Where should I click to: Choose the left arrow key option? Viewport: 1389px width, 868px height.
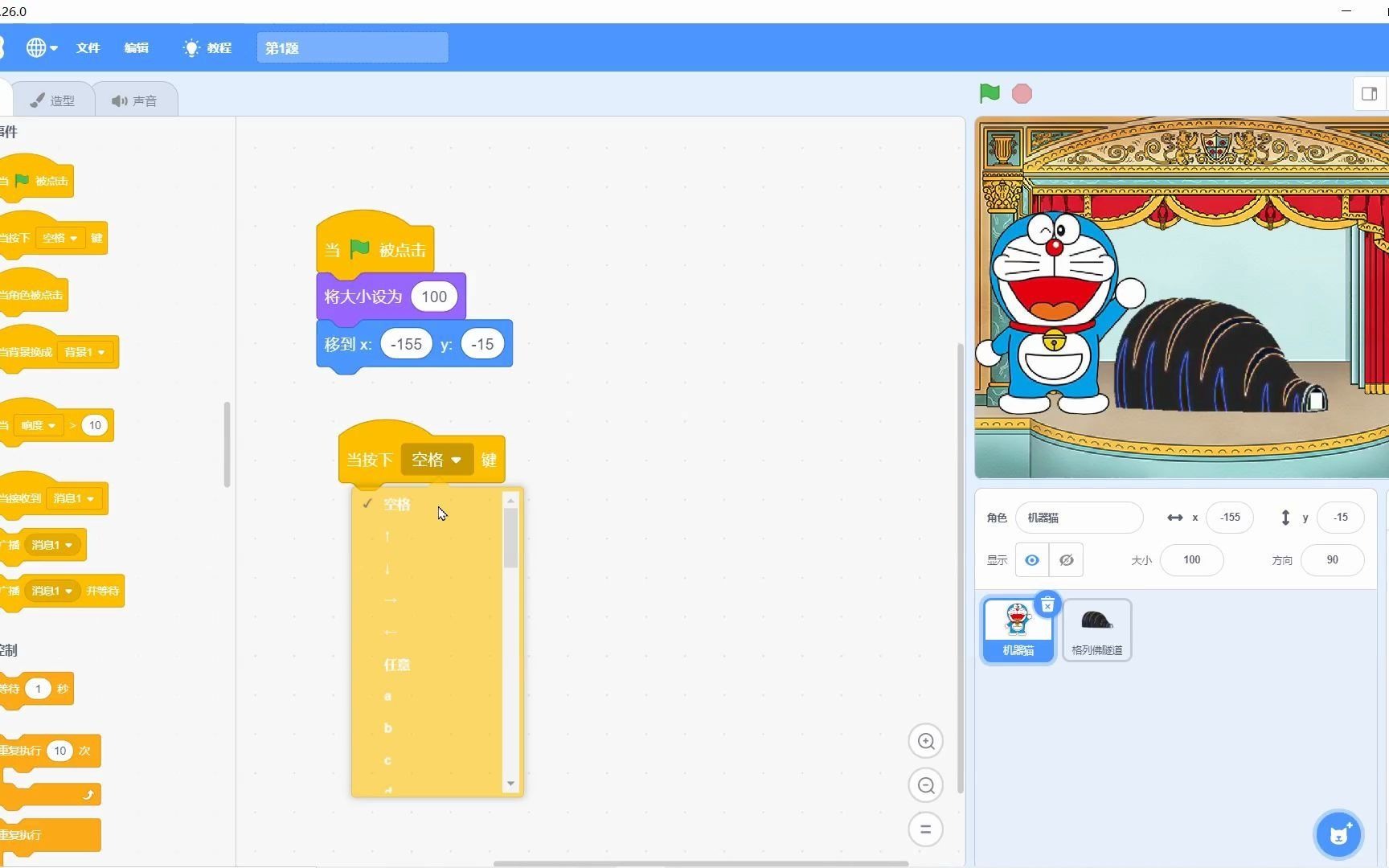tap(428, 633)
